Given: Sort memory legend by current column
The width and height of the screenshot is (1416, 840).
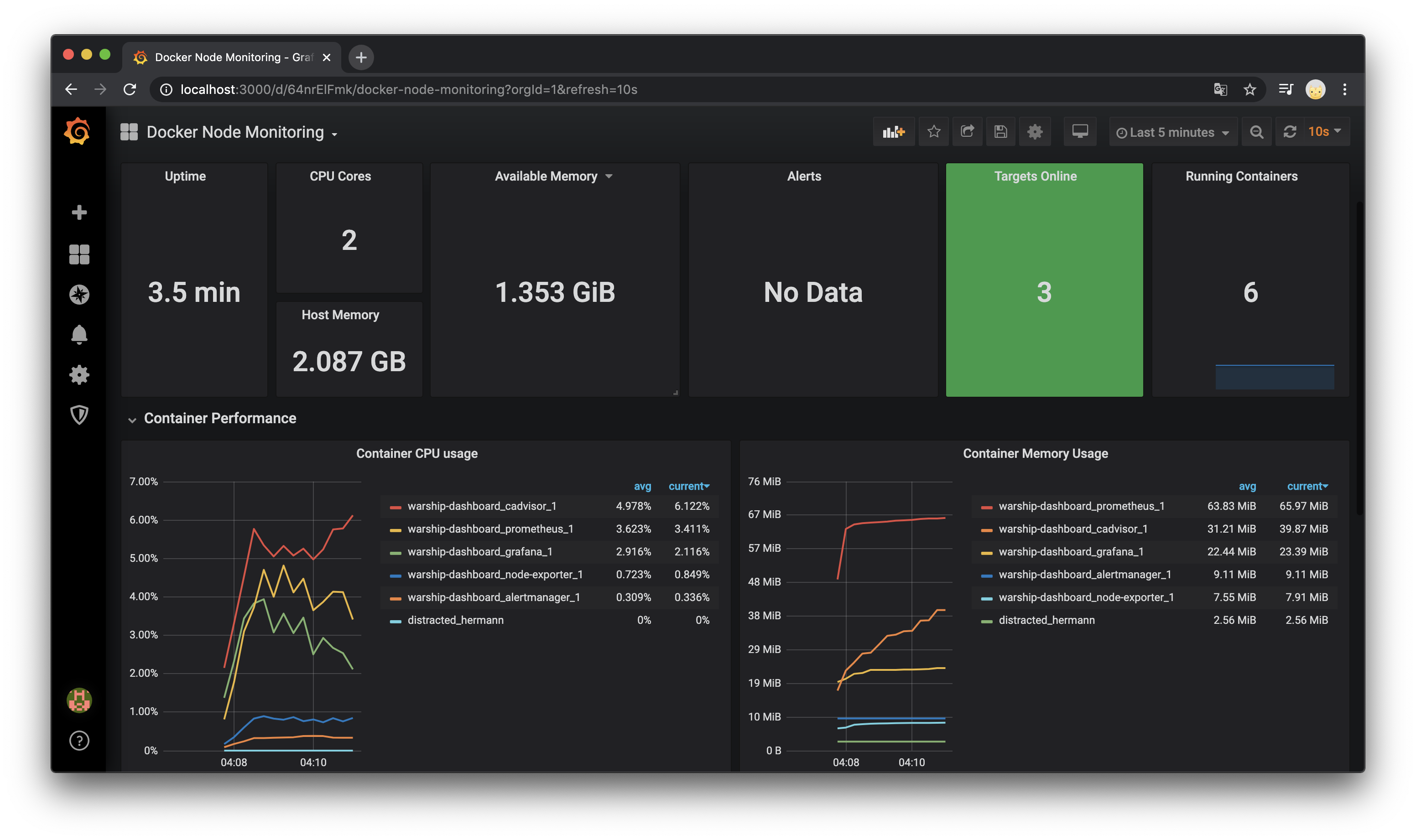Looking at the screenshot, I should pyautogui.click(x=1307, y=486).
